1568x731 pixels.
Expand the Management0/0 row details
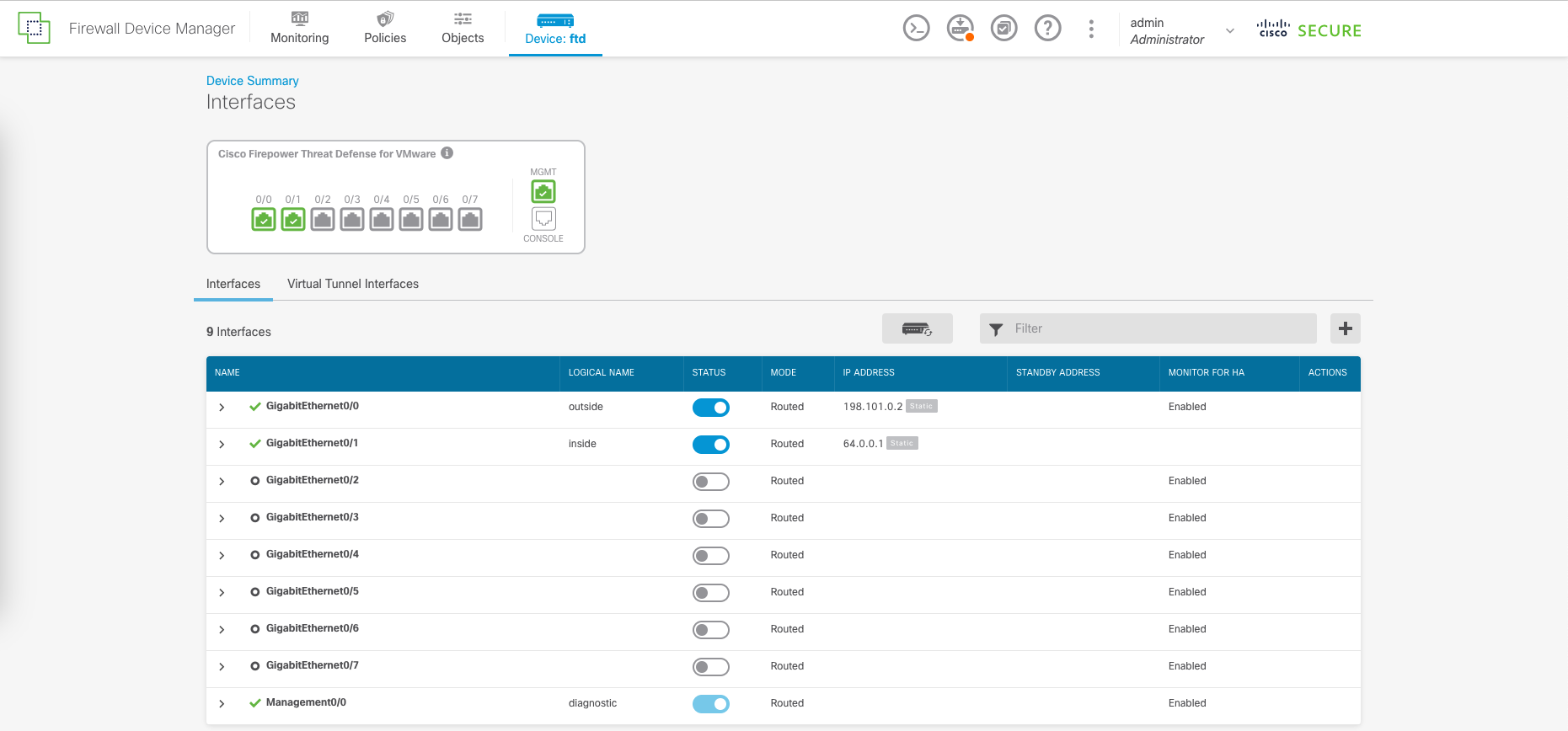coord(222,704)
